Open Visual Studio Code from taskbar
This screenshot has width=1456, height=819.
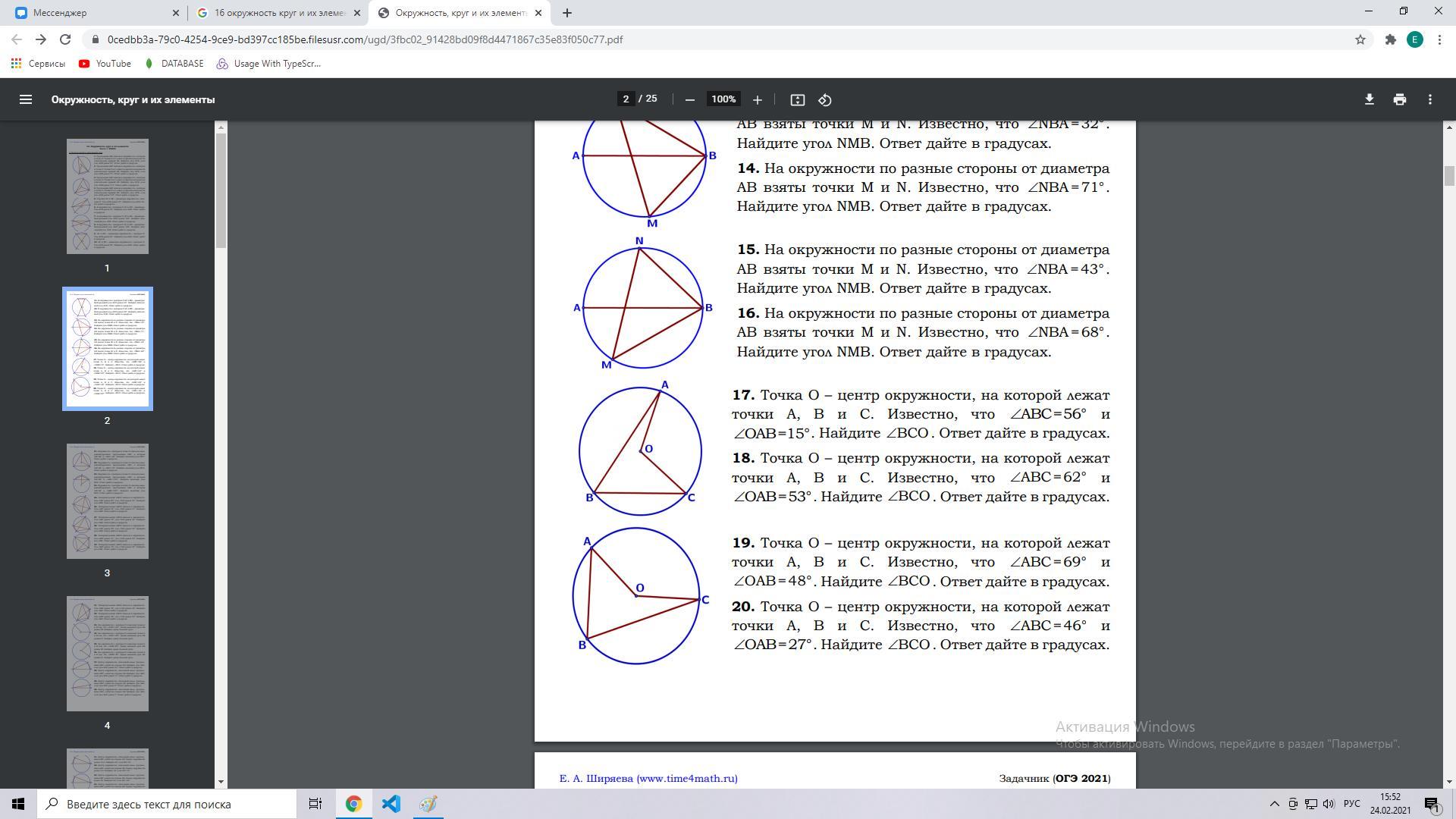click(391, 804)
